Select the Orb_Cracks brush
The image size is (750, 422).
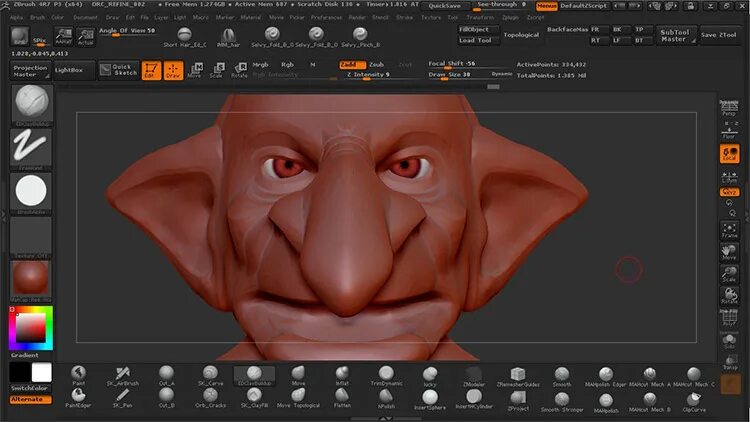coord(210,398)
